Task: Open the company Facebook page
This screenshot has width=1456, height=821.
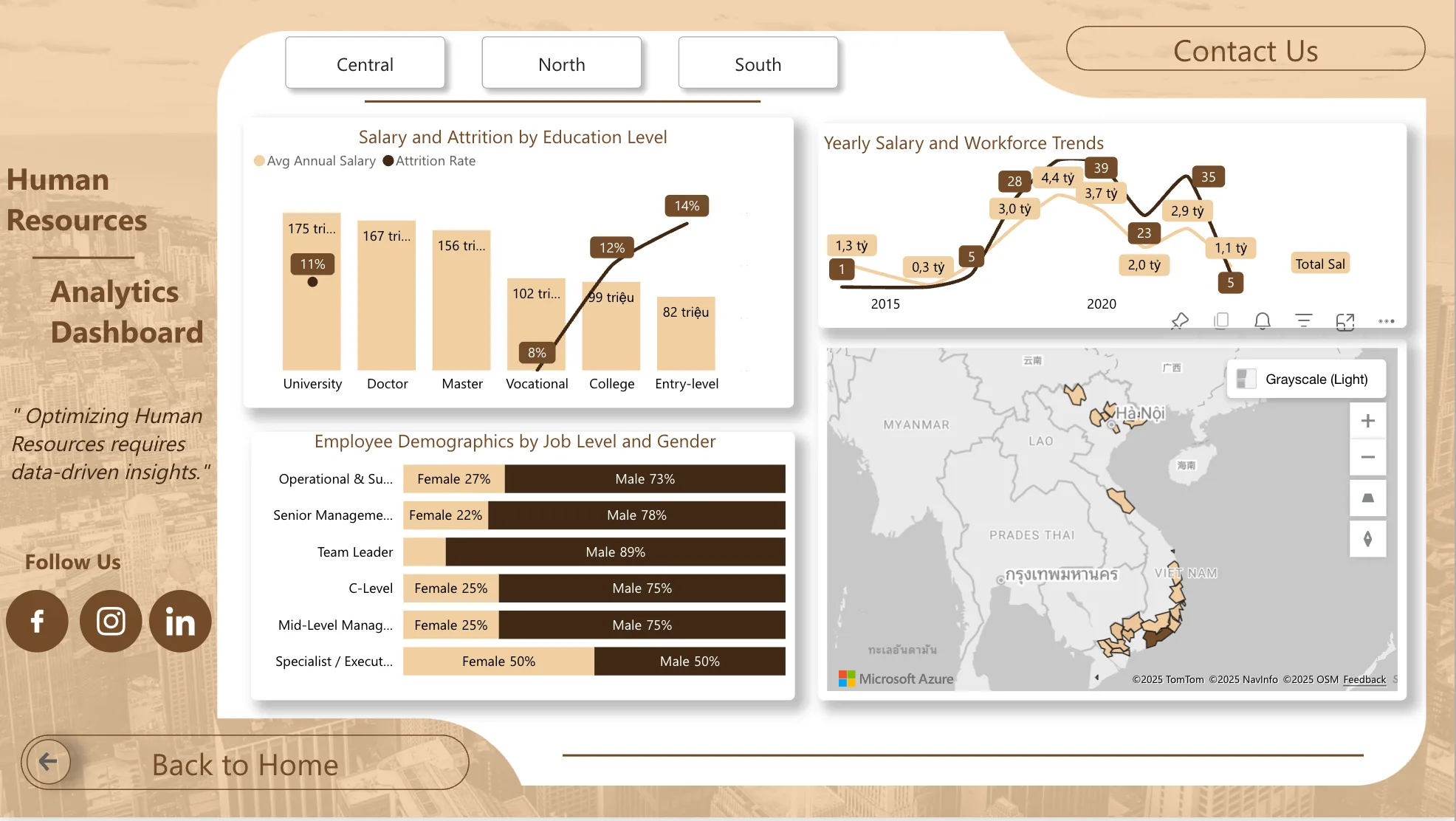Action: (x=36, y=621)
